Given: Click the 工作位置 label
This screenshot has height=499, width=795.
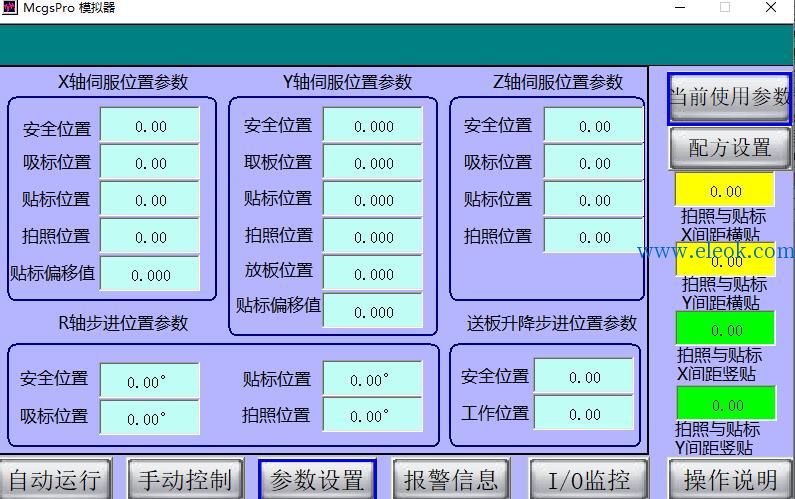Looking at the screenshot, I should pos(495,413).
